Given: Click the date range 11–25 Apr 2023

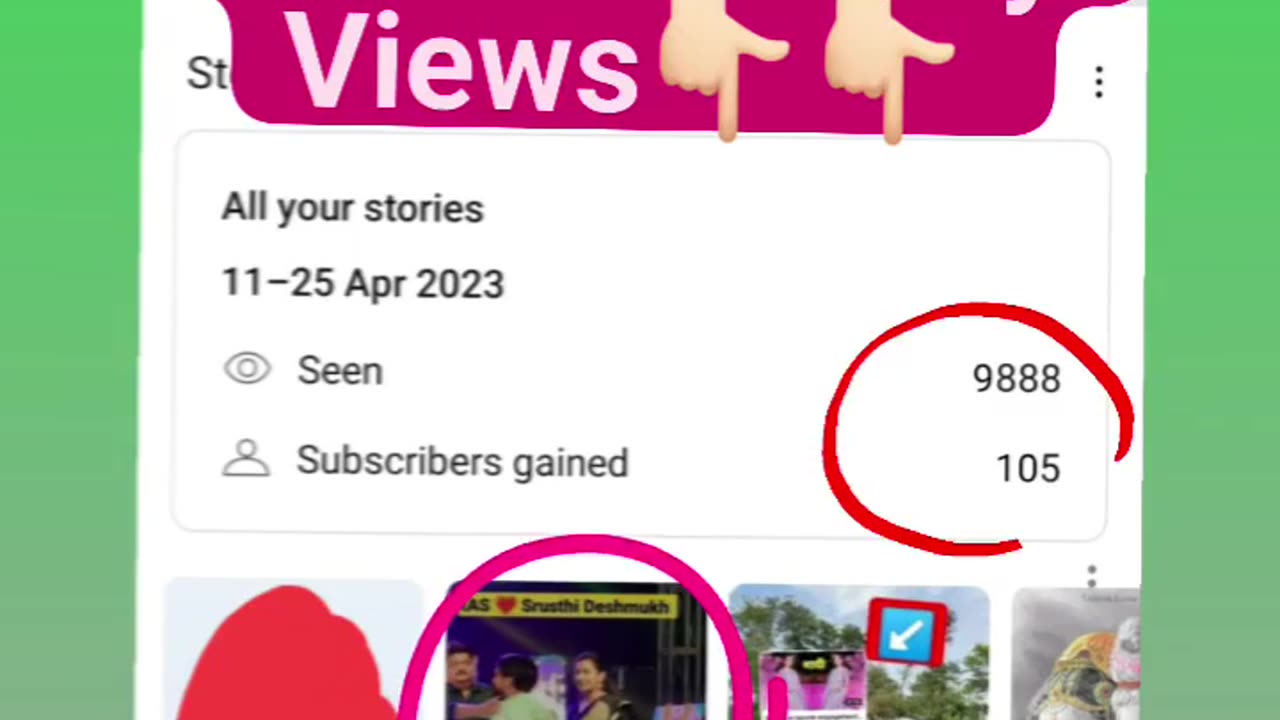Looking at the screenshot, I should [362, 284].
